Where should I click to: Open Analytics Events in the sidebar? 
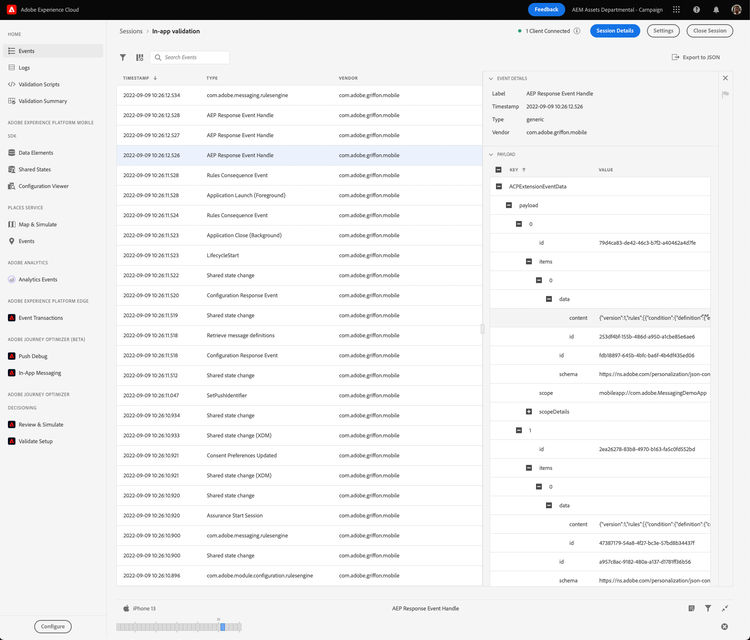pos(38,280)
